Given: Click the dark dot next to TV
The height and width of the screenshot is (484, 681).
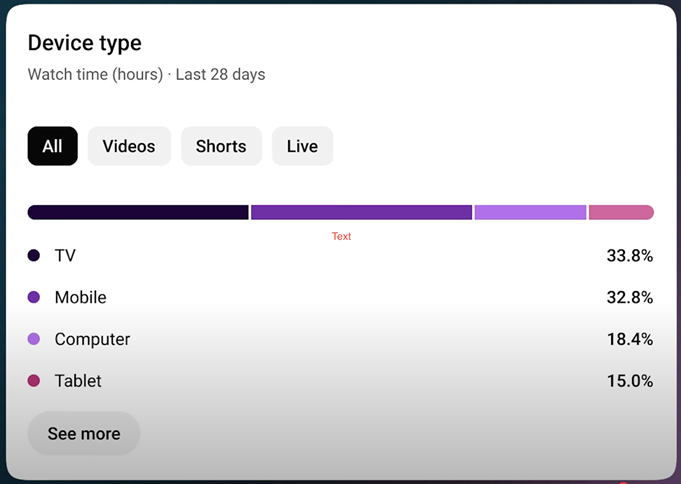Looking at the screenshot, I should [34, 255].
